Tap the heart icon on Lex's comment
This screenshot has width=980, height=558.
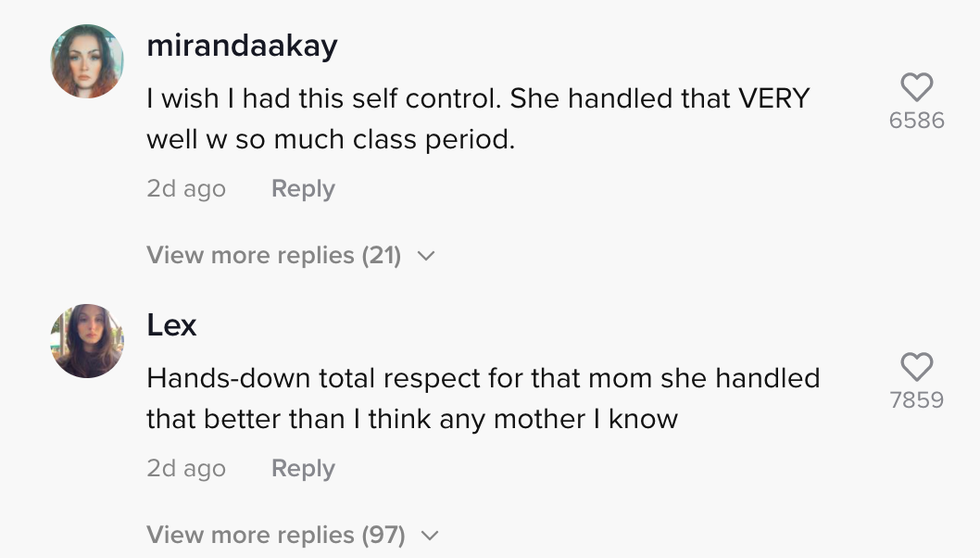tap(916, 367)
